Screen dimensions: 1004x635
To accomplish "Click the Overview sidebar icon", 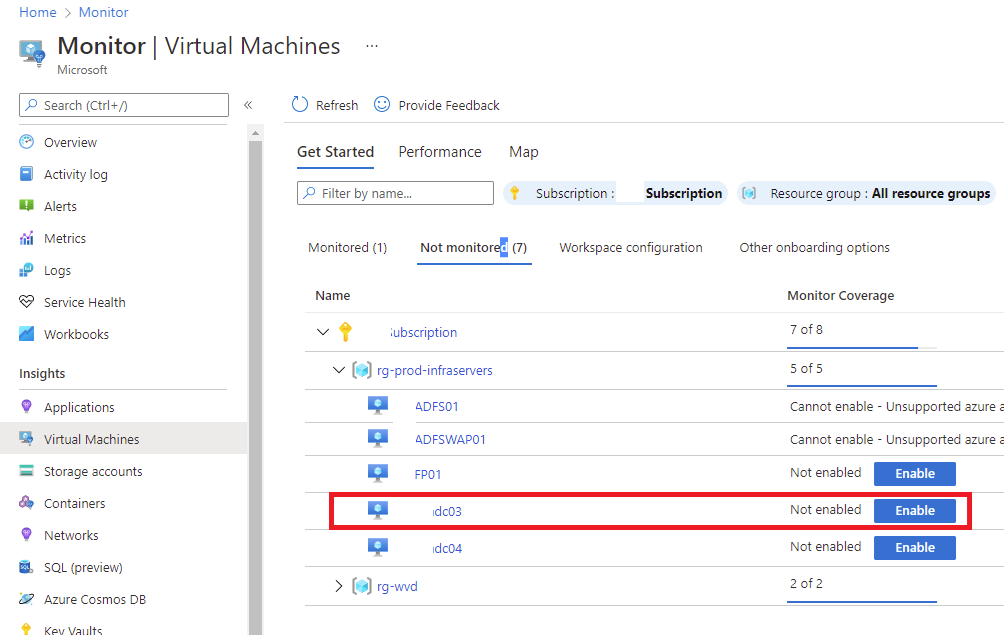I will click(x=26, y=141).
